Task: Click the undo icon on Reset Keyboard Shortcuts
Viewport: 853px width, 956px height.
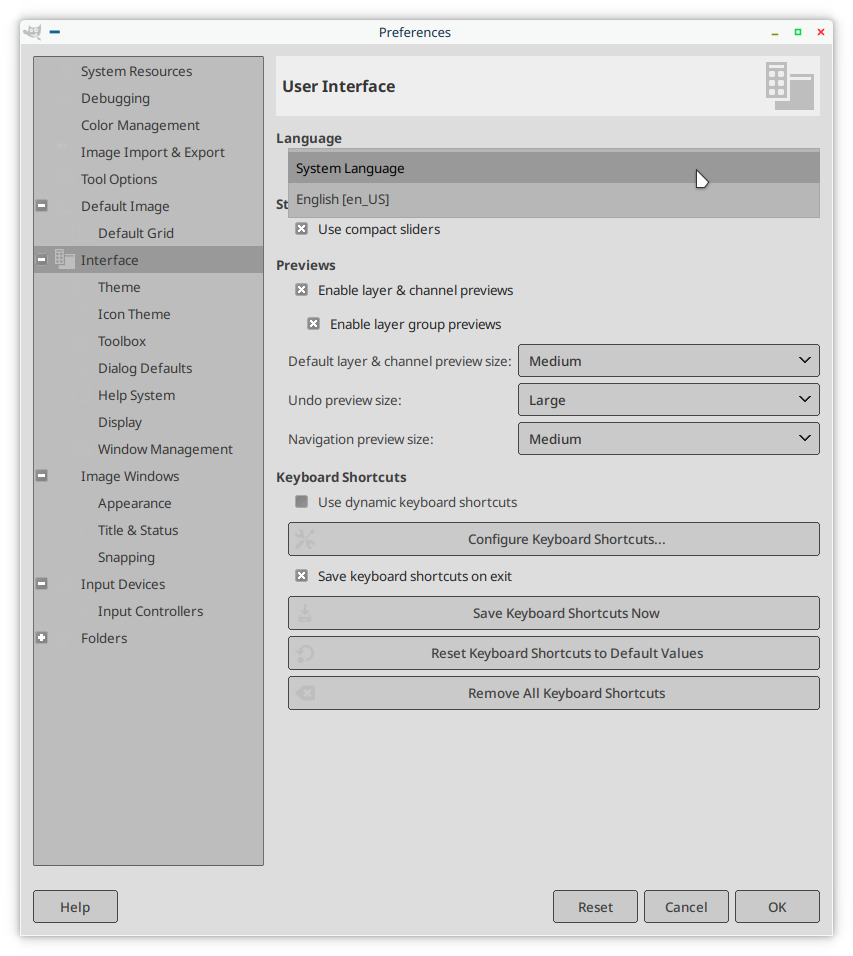Action: (x=305, y=653)
